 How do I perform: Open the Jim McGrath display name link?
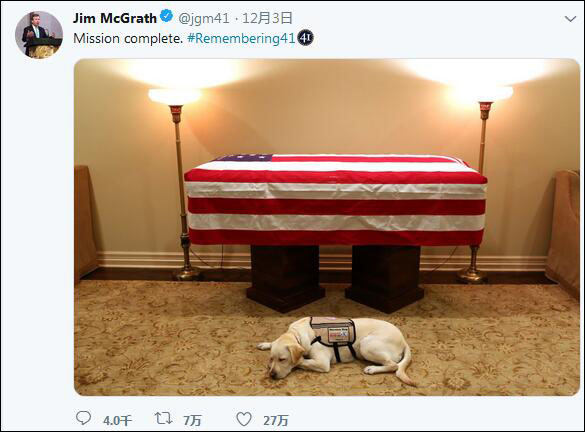pos(115,18)
